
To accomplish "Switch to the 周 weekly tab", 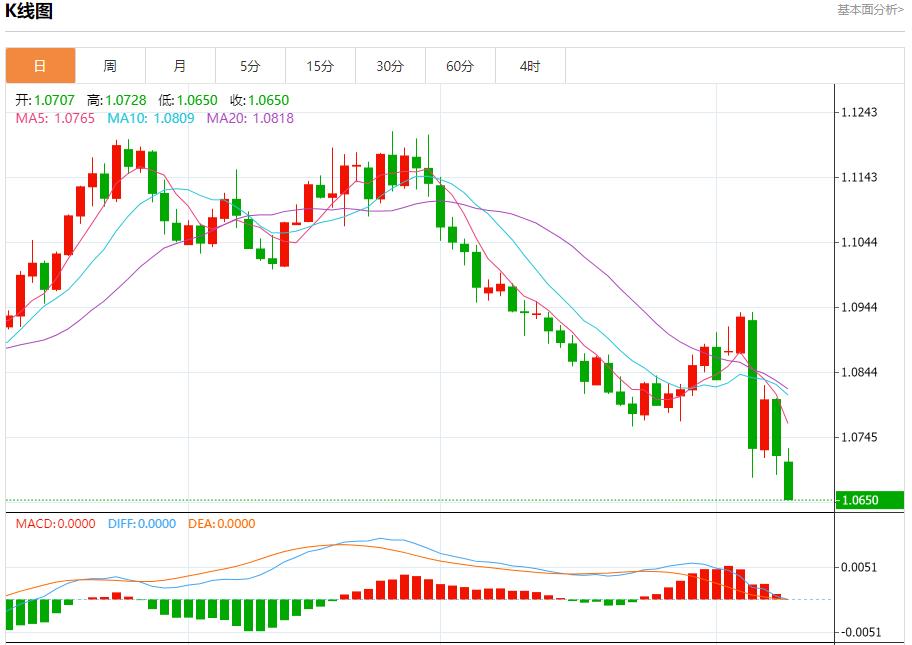I will (110, 66).
